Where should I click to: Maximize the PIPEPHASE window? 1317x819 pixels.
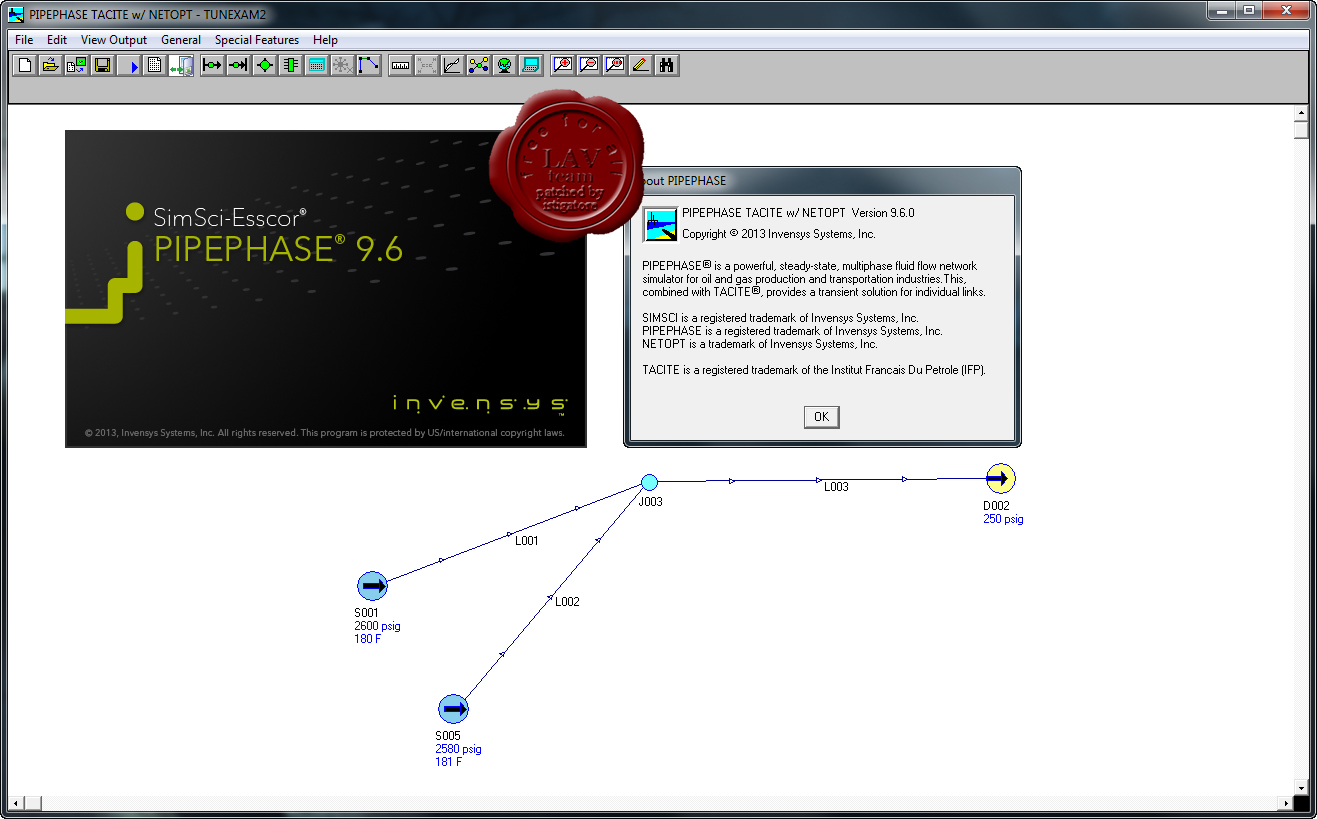(x=1248, y=11)
